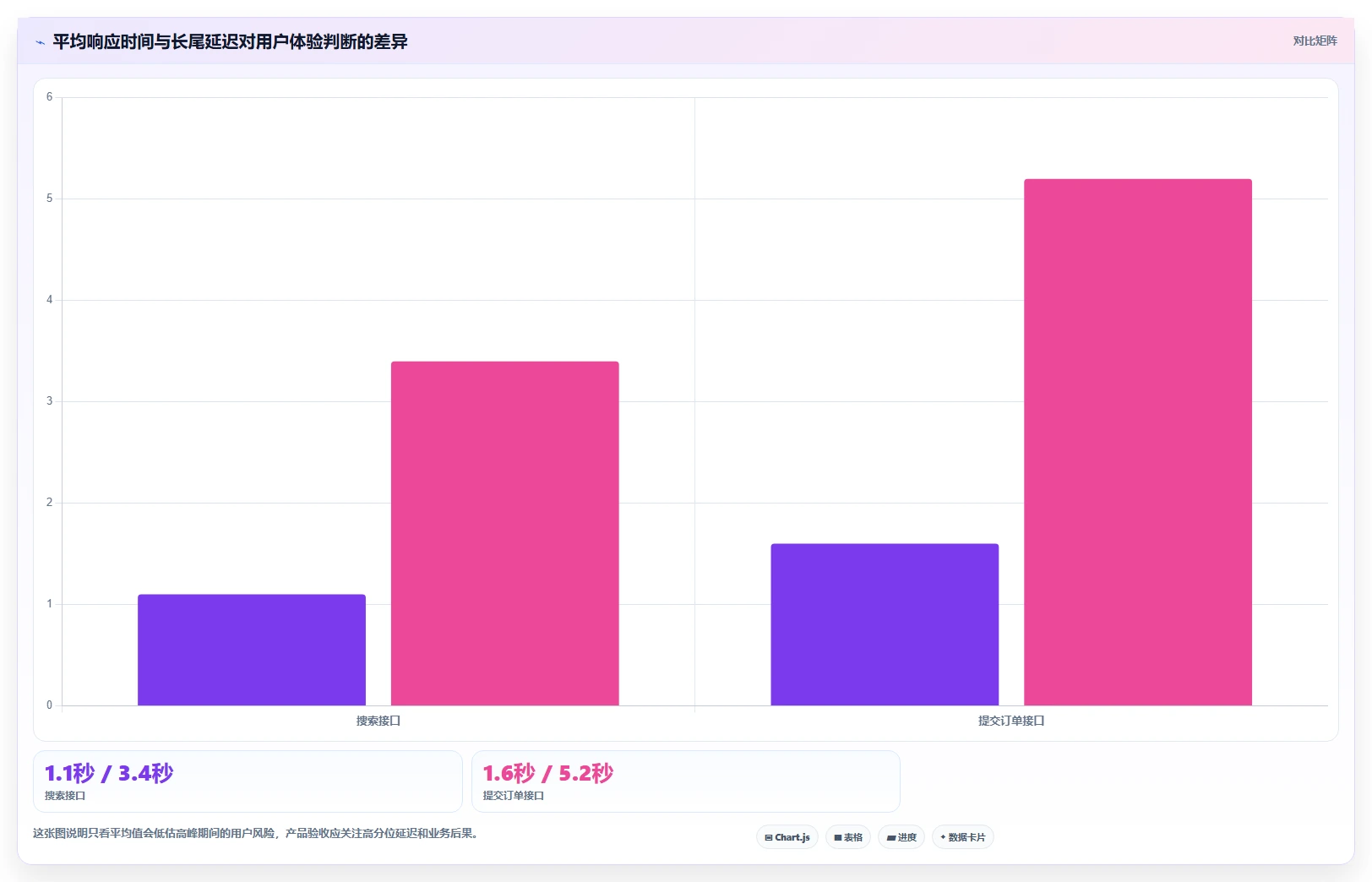Viewport: 1372px width, 882px height.
Task: Click the y-axis value 0
Action: click(49, 705)
